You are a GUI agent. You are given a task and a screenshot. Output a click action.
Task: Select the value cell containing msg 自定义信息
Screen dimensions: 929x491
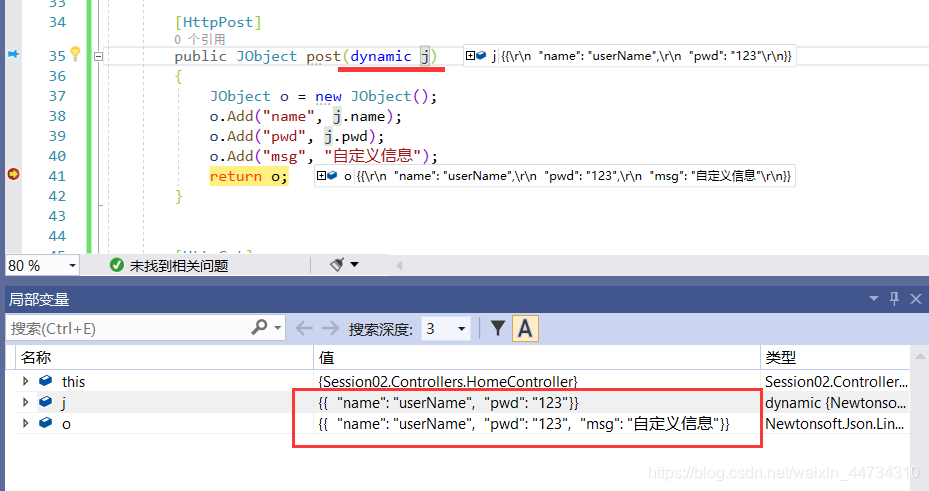[537, 423]
